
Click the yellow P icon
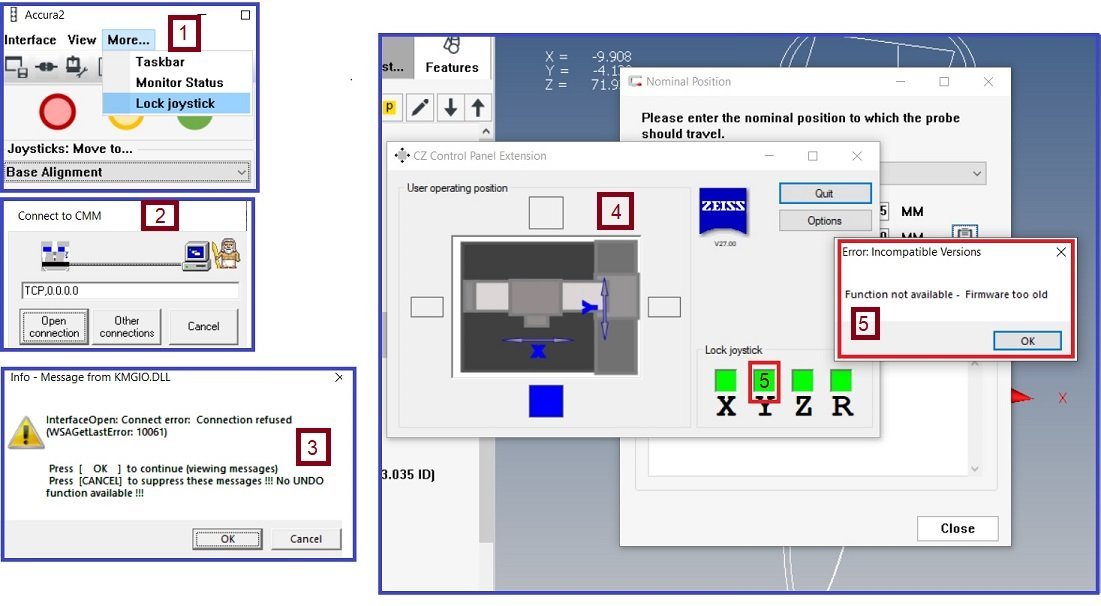(x=389, y=107)
